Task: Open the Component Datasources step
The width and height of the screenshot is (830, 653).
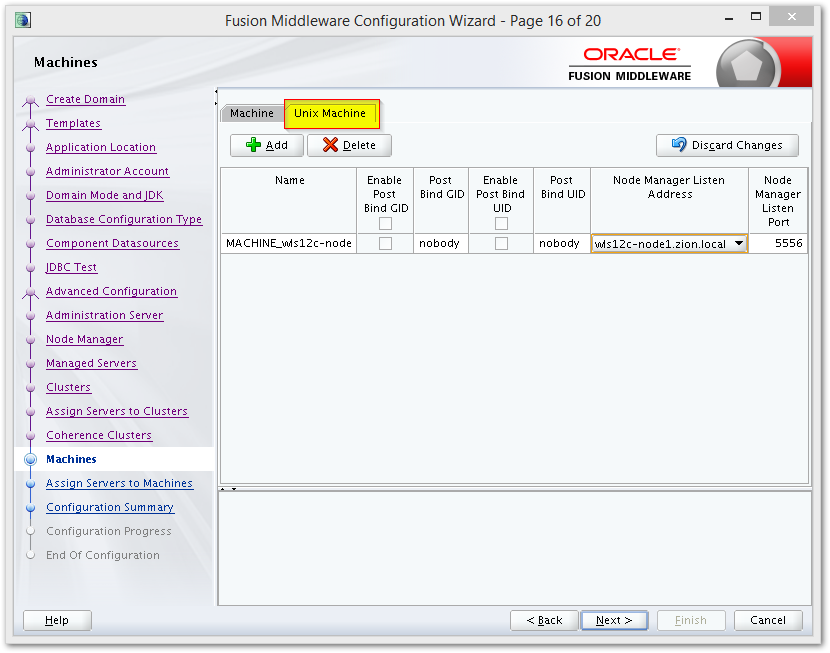Action: tap(112, 243)
